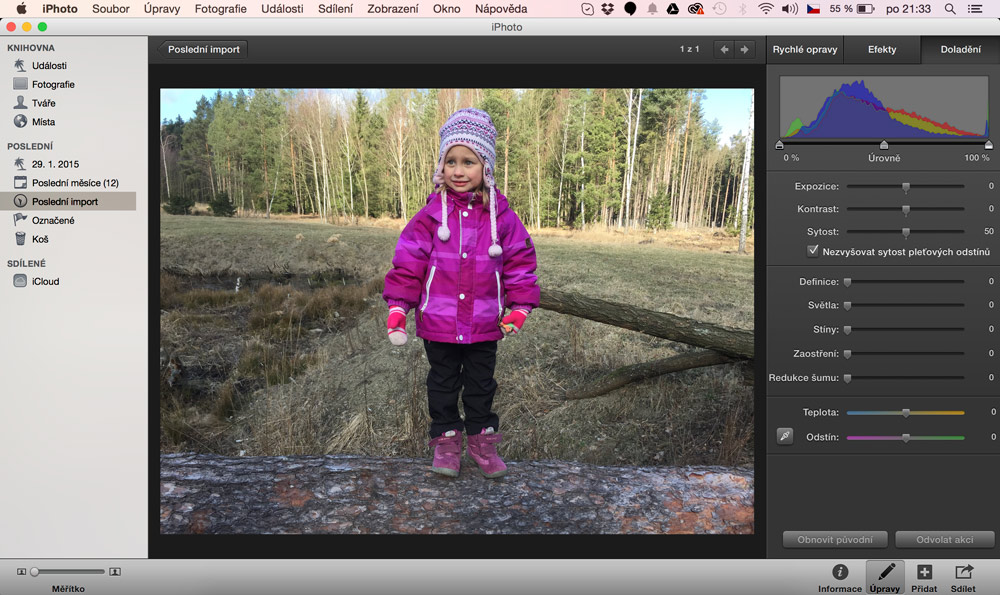Go to next photo with right arrow
1000x595 pixels.
(x=743, y=49)
